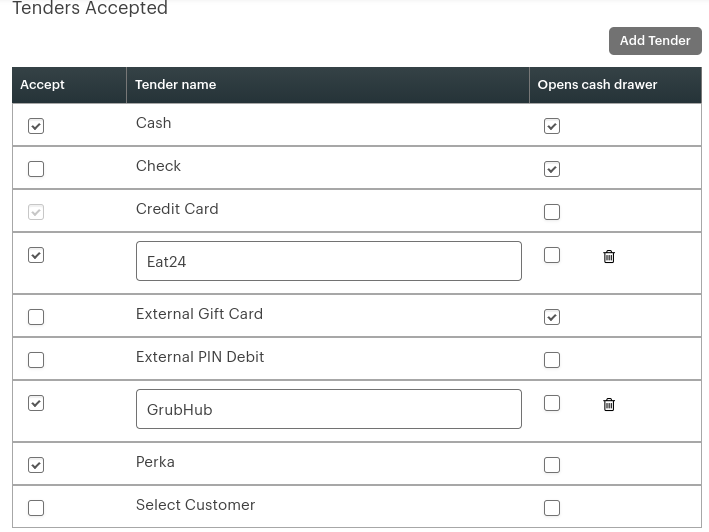This screenshot has height=532, width=709.
Task: Disable Accept for Perka tender
Action: coord(36,465)
